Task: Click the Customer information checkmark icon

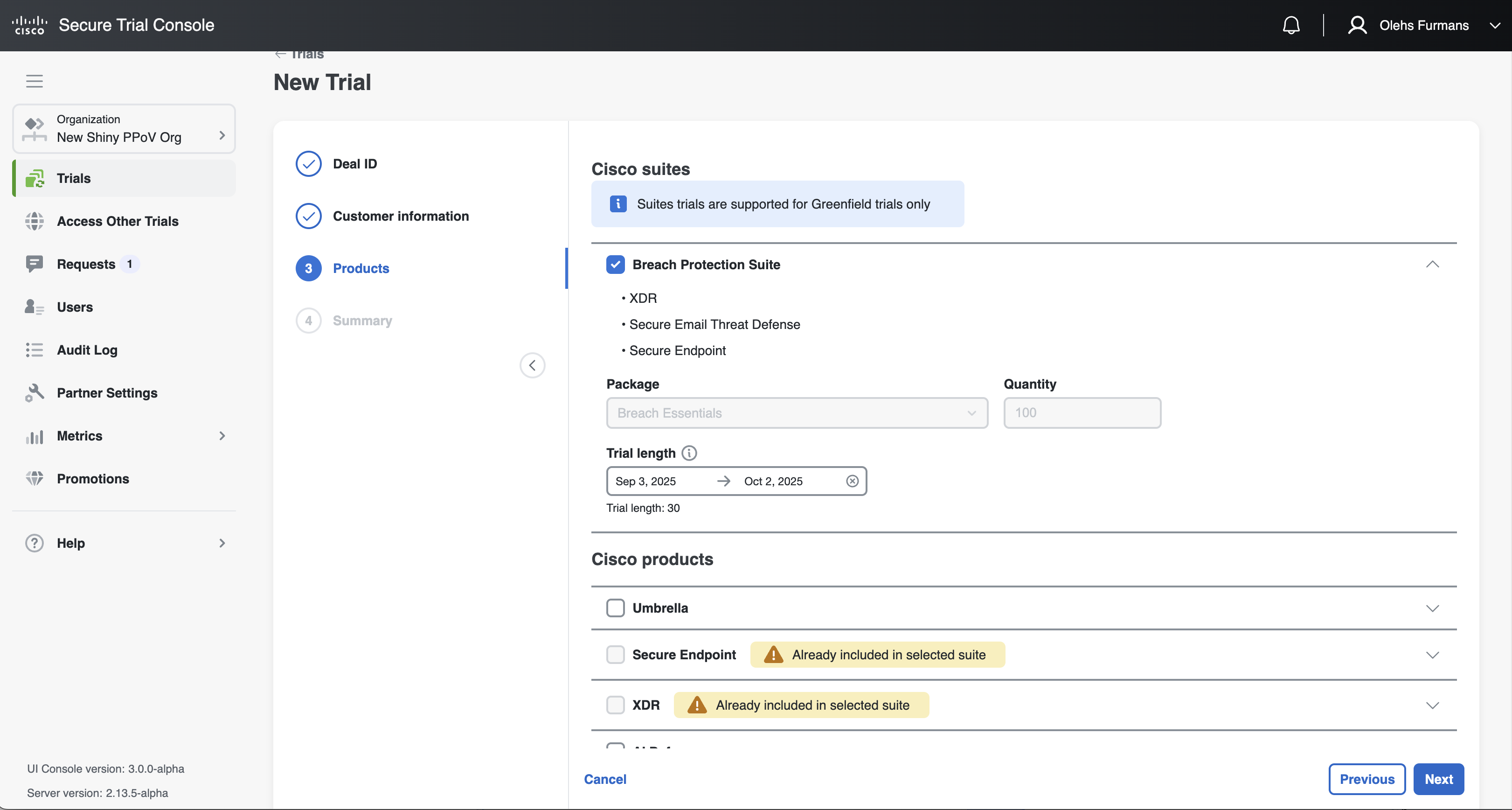Action: tap(308, 216)
